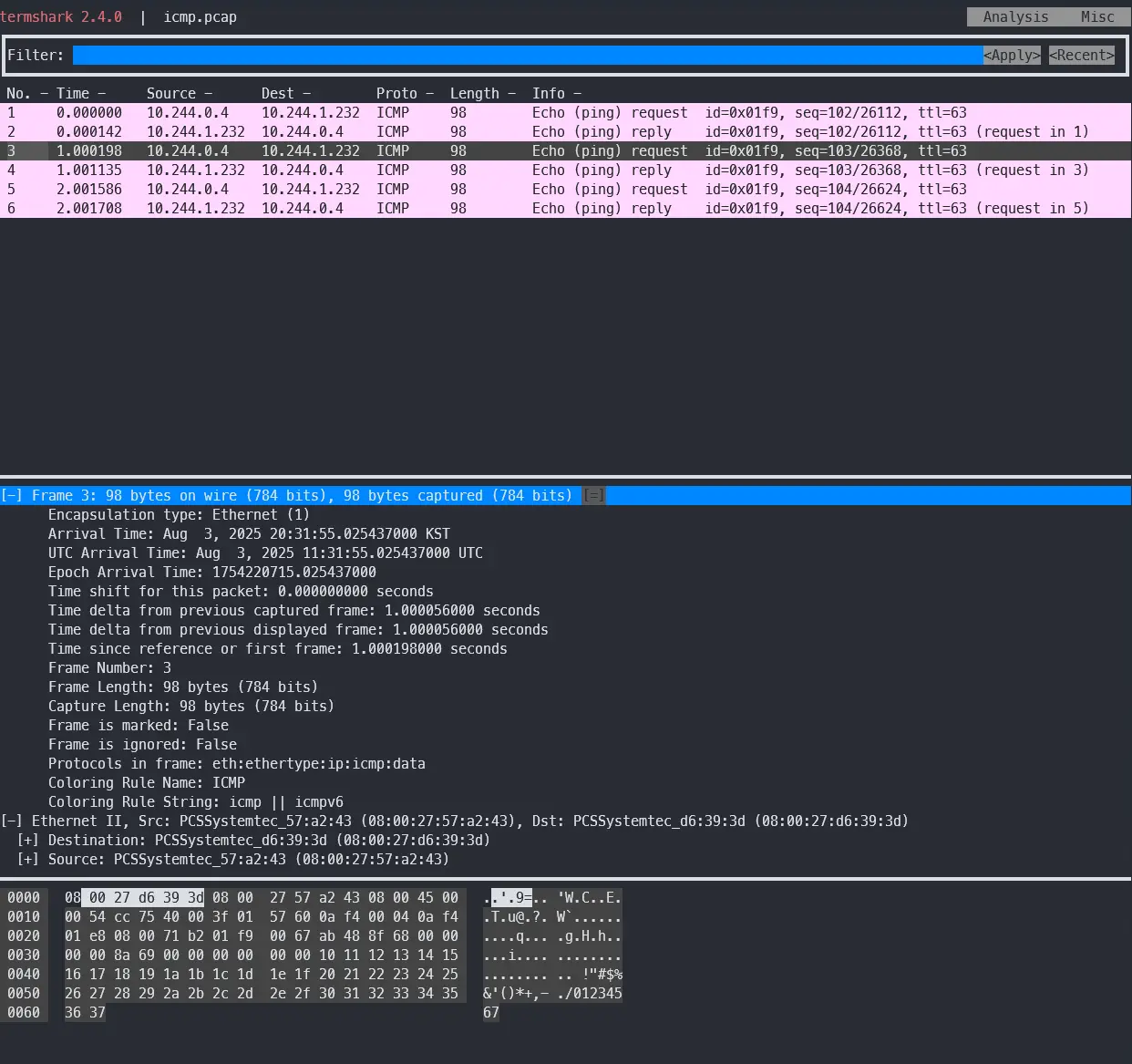Image resolution: width=1132 pixels, height=1064 pixels.
Task: Select the 'Frame Number: 3' line
Action: [109, 667]
